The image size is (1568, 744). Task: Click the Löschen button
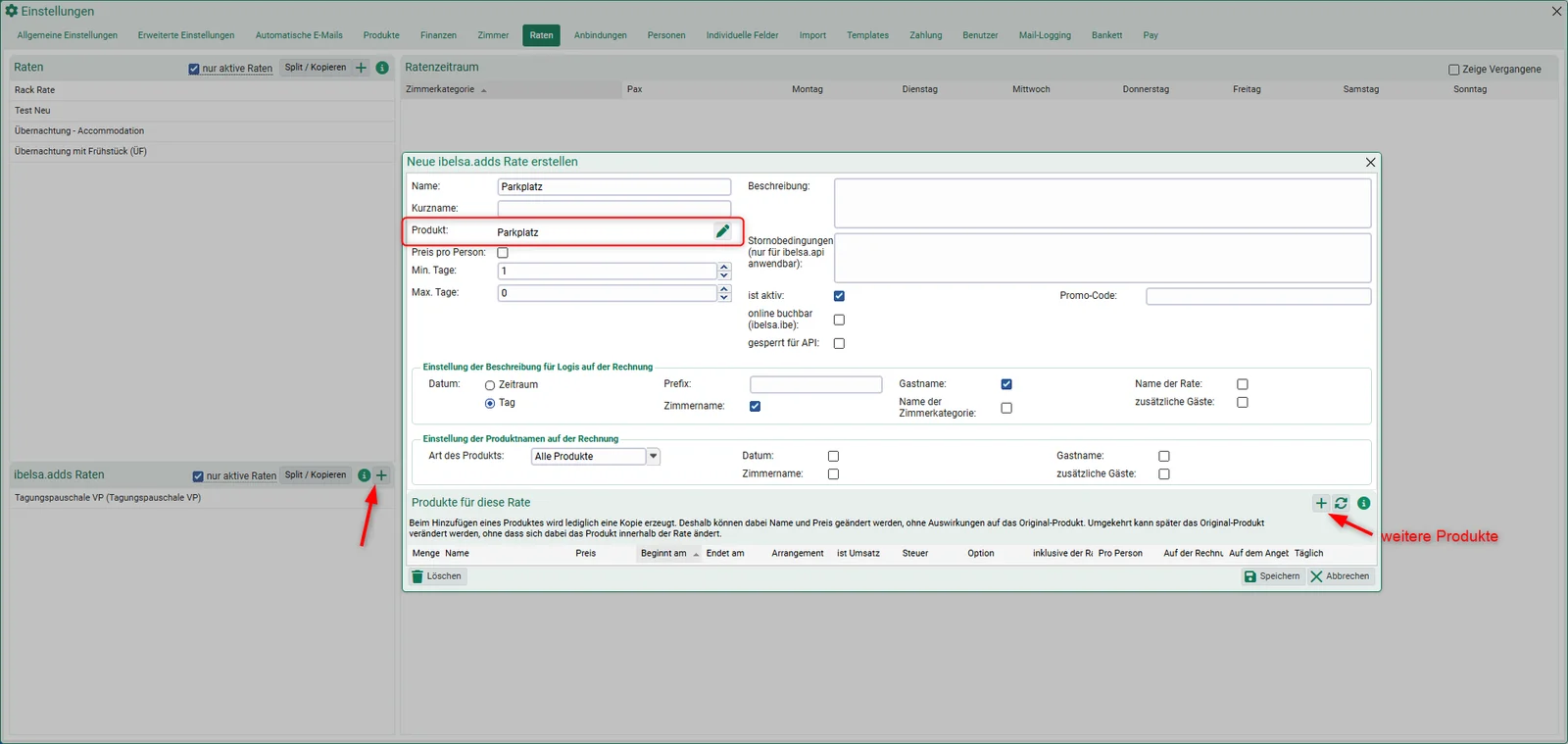437,576
